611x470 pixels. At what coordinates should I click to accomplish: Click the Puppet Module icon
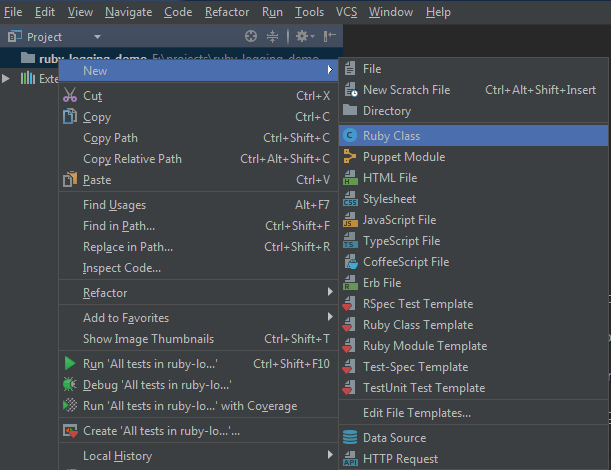350,156
